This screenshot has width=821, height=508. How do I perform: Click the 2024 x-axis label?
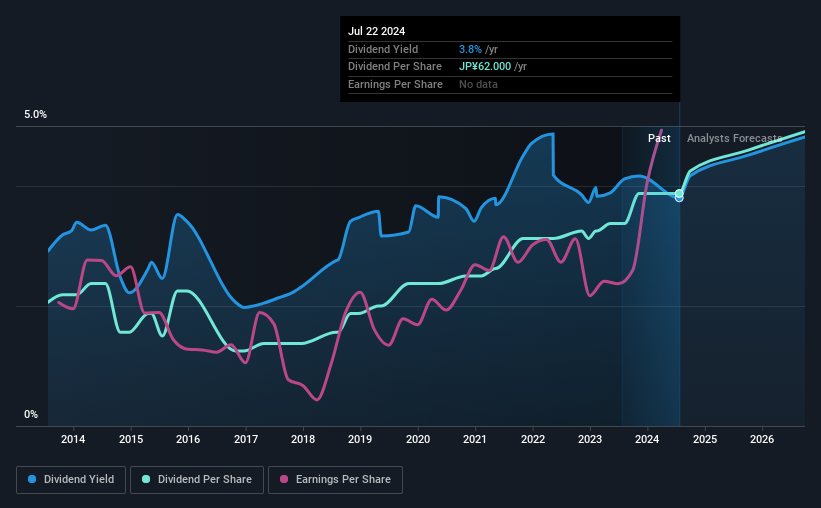(647, 439)
